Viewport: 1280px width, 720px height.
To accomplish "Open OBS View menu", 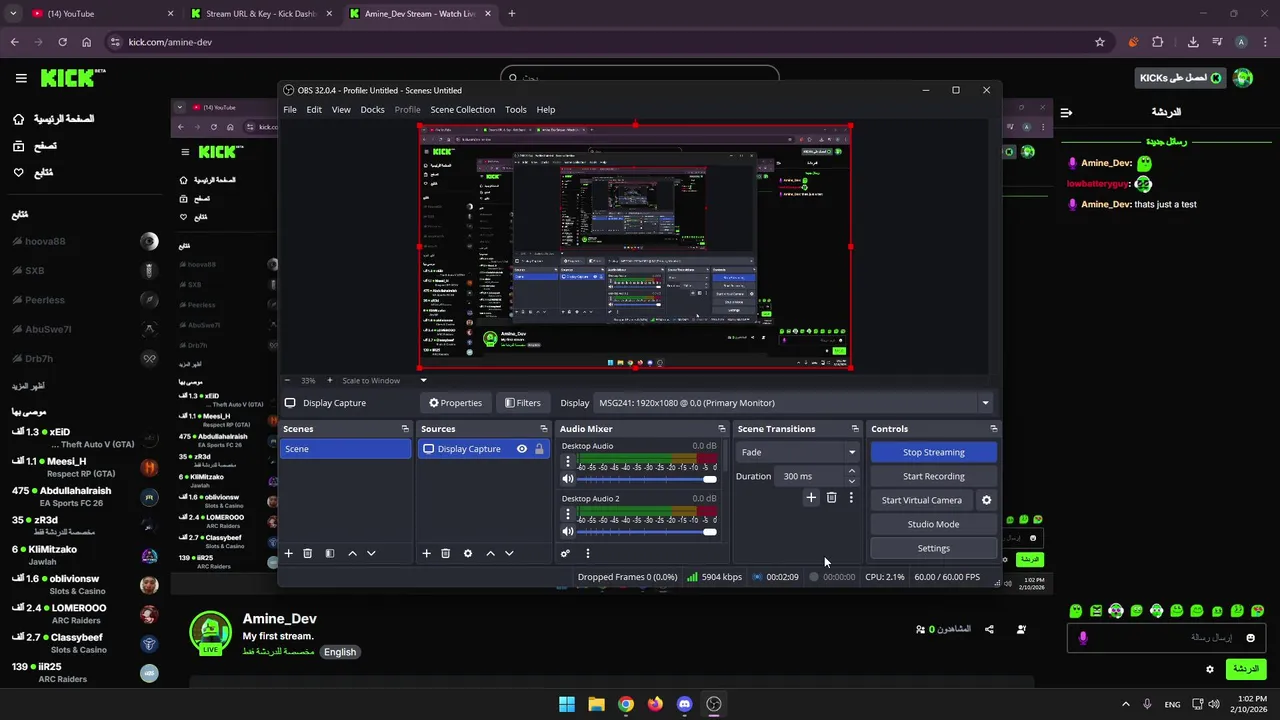I will 341,110.
